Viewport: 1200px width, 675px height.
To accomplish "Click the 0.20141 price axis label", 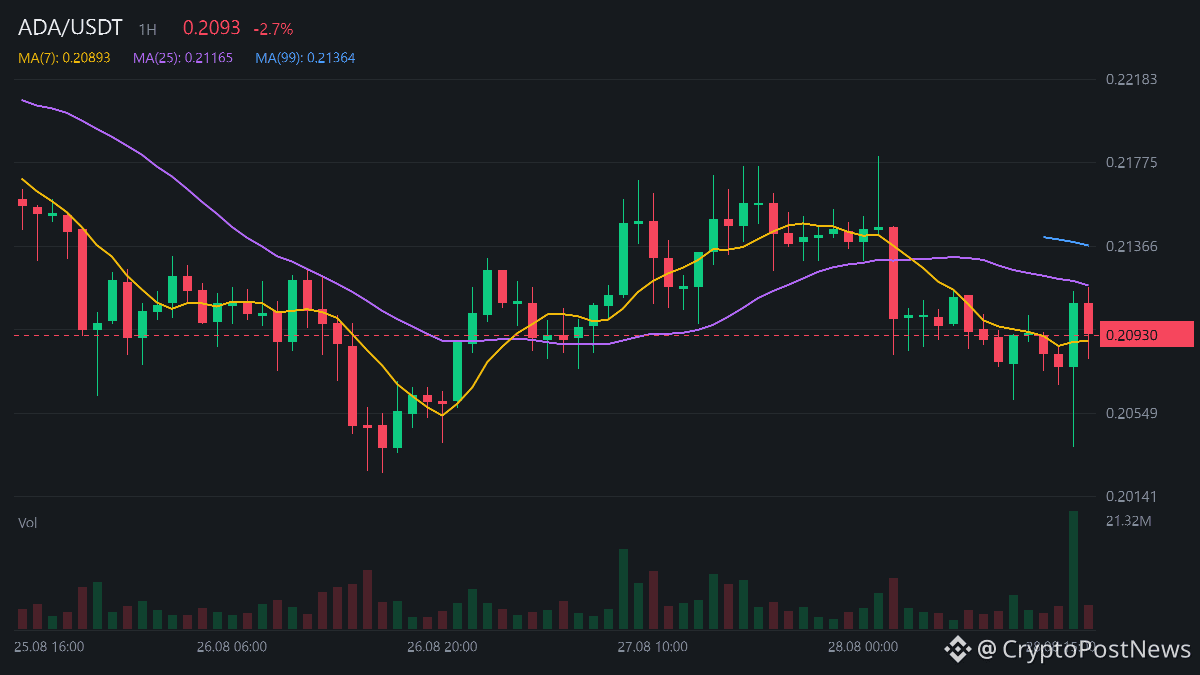I will pyautogui.click(x=1131, y=497).
